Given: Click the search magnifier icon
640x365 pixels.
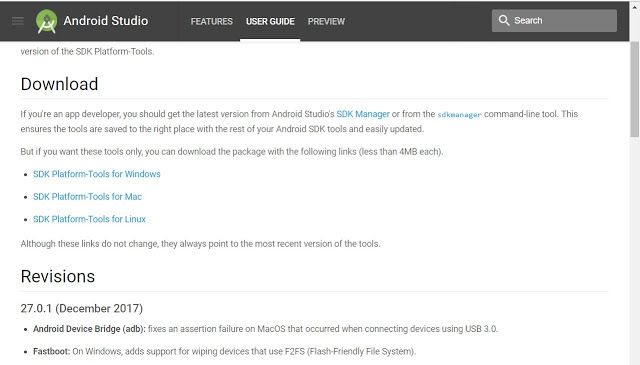Looking at the screenshot, I should pyautogui.click(x=504, y=20).
